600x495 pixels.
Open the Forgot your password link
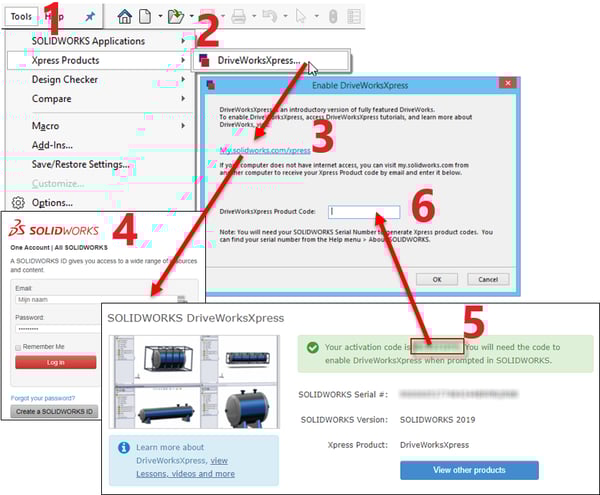click(x=43, y=398)
